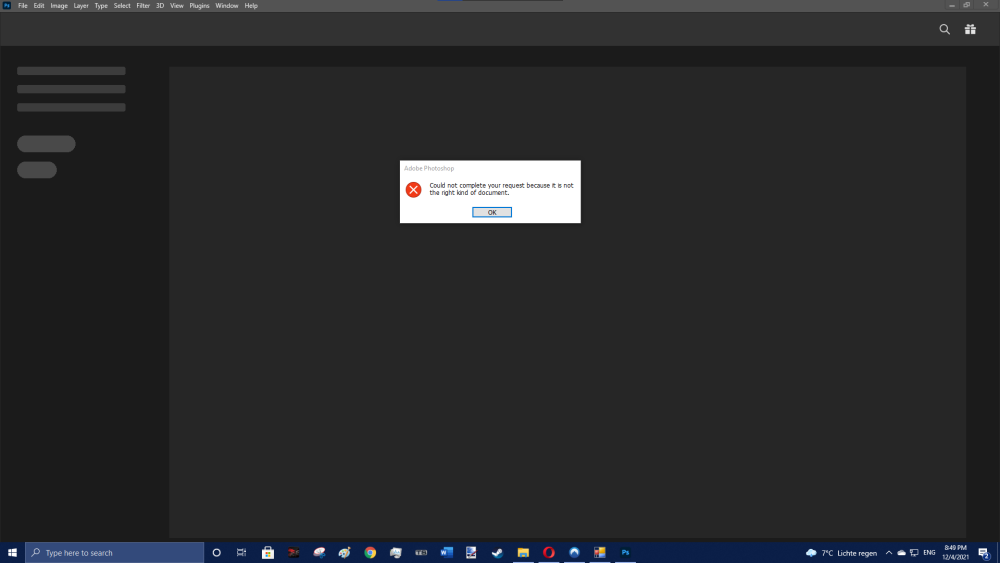
Task: Click the weather widget showing Lichte regen
Action: 841,553
